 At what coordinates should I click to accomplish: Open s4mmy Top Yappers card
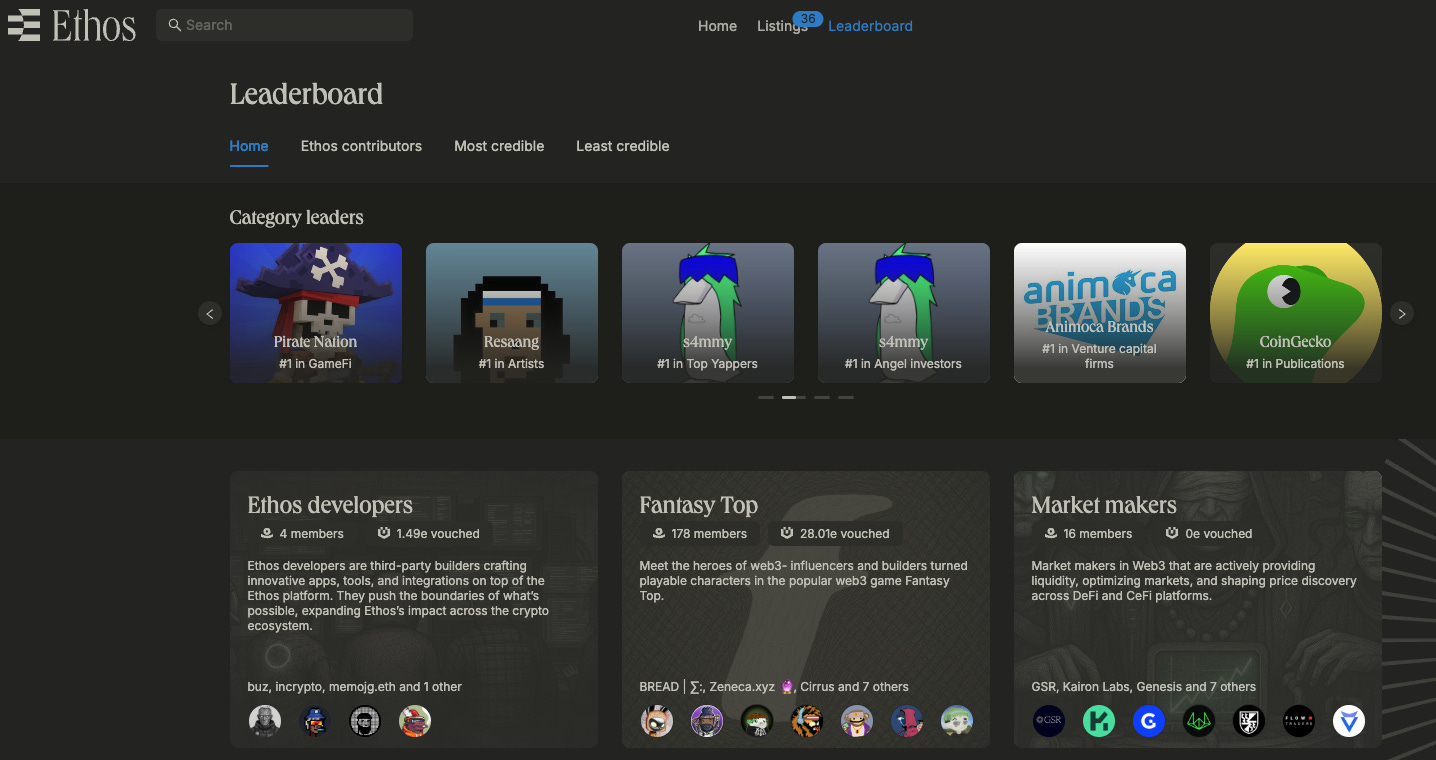click(708, 313)
